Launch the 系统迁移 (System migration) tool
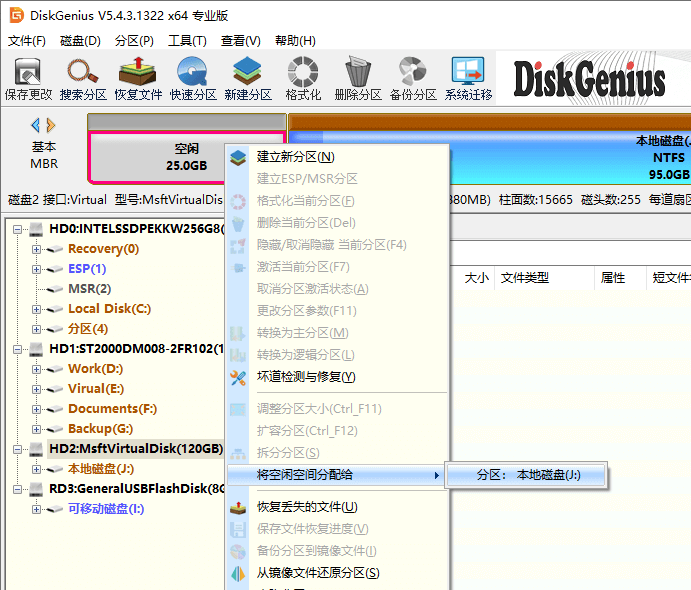 tap(468, 79)
